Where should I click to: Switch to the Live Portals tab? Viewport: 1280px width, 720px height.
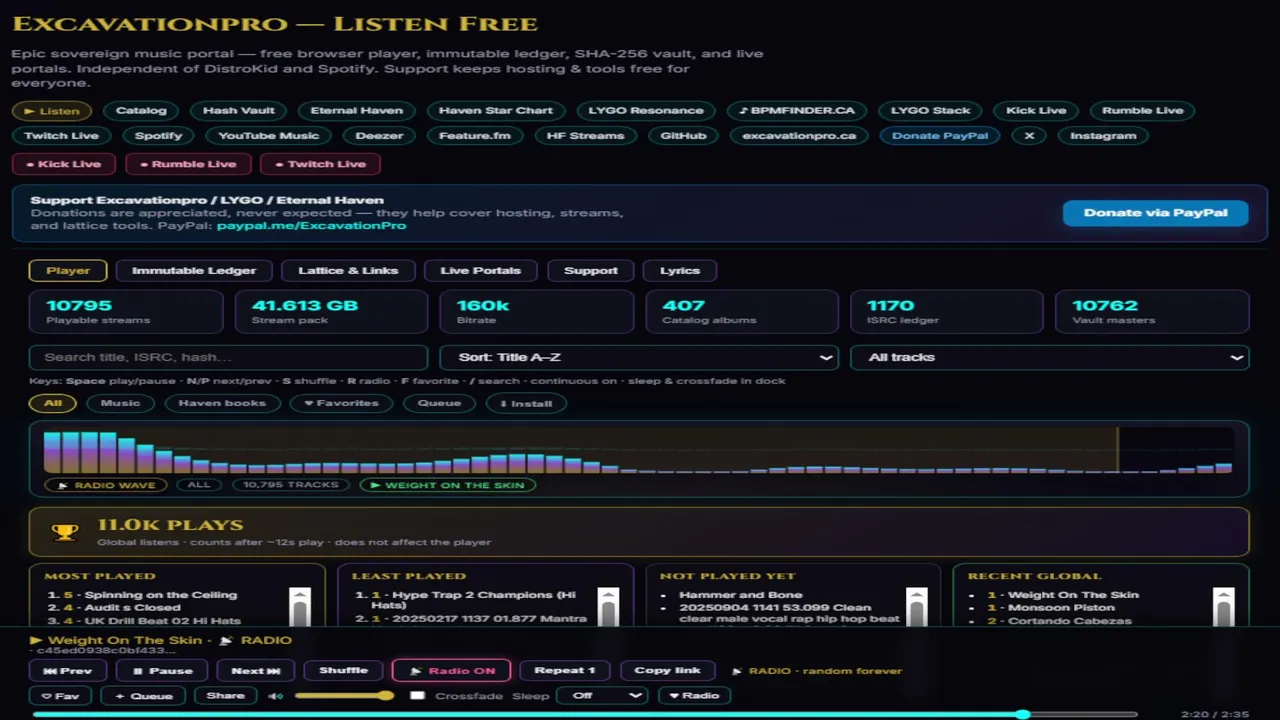[480, 270]
